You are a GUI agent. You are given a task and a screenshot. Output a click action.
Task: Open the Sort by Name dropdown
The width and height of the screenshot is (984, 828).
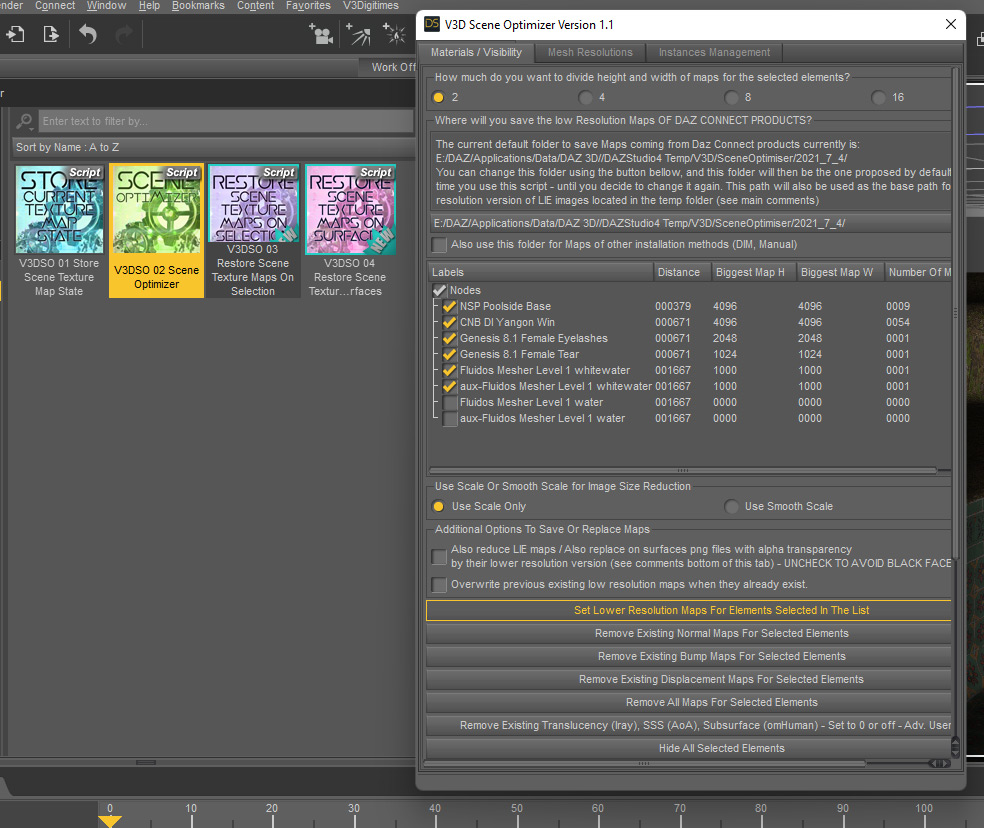tap(213, 148)
